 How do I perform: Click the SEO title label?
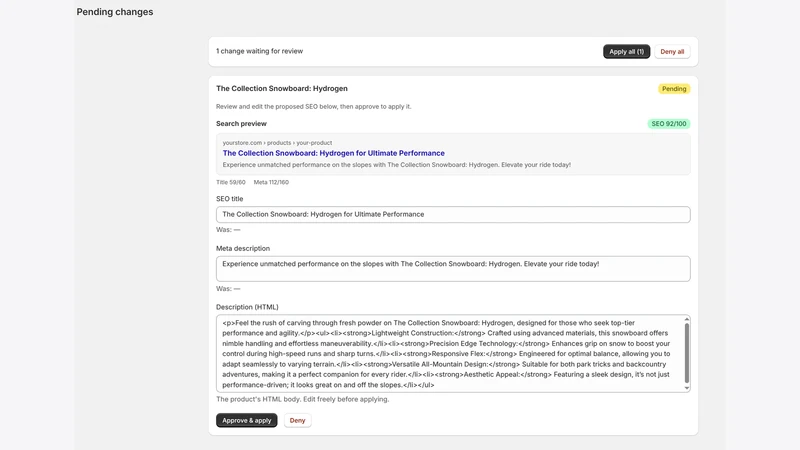230,199
